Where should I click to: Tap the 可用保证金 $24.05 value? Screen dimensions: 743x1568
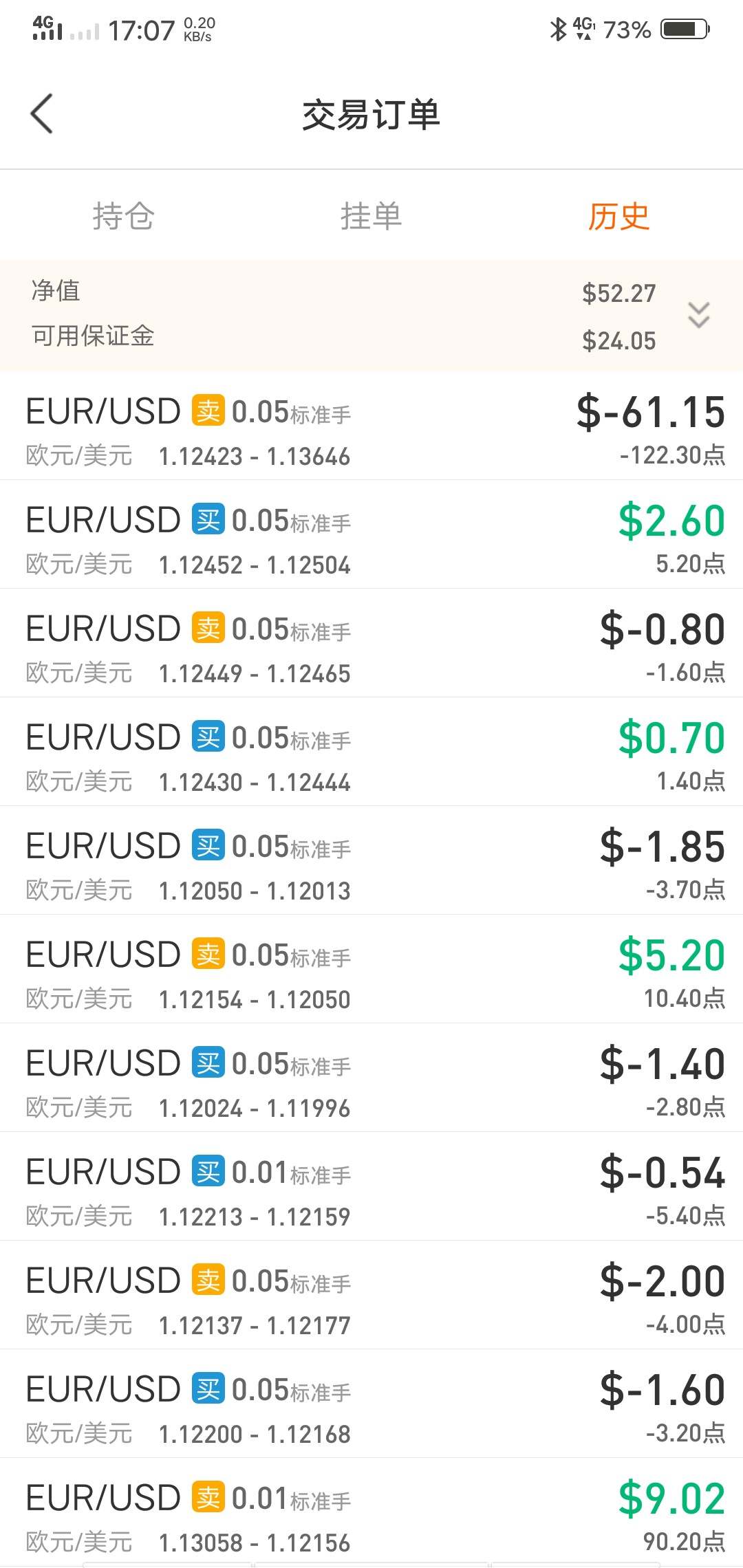618,341
